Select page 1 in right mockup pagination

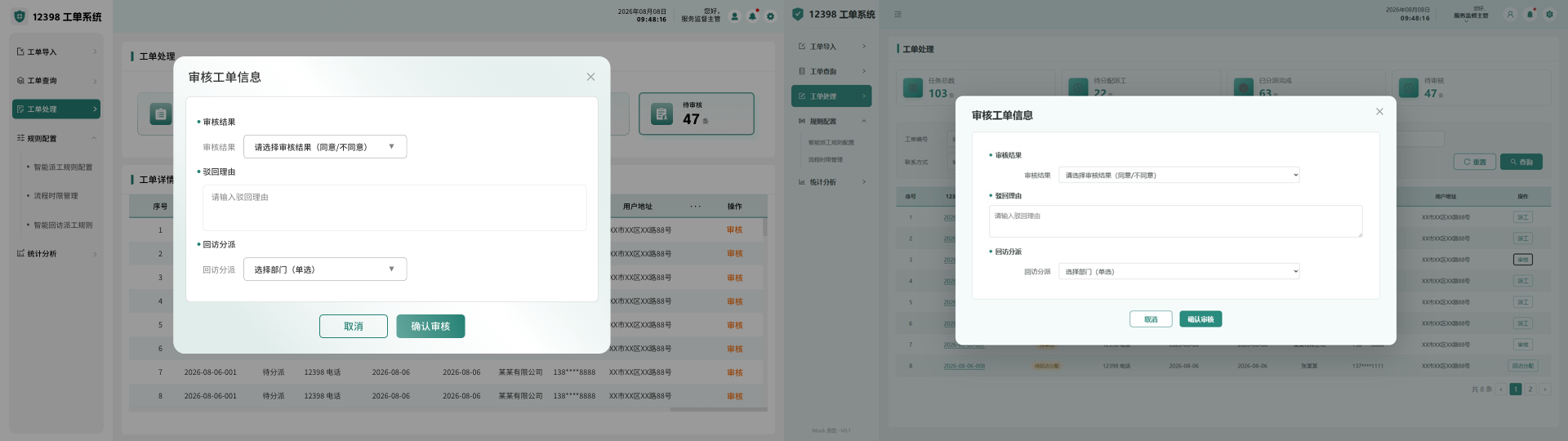[x=1516, y=390]
